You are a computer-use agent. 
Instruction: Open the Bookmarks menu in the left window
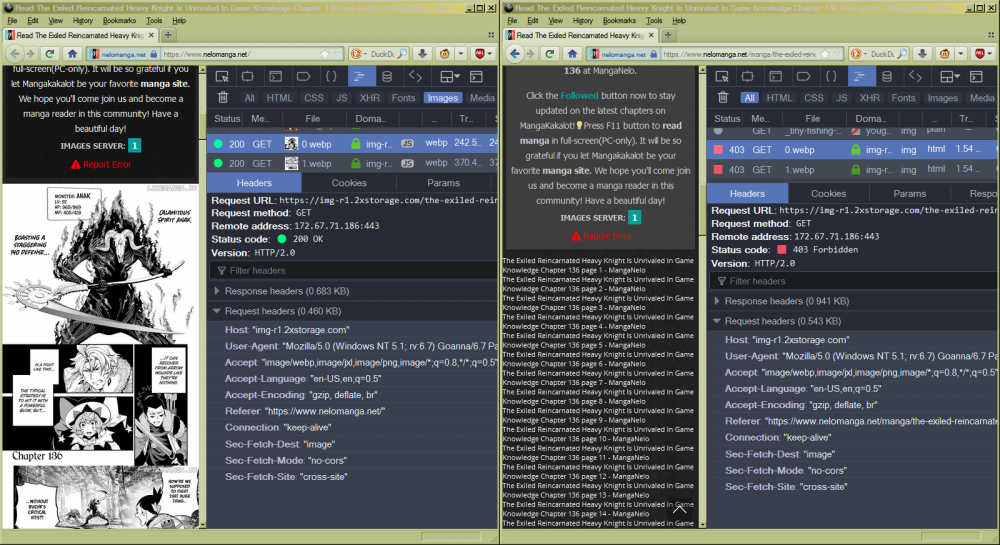tap(119, 20)
